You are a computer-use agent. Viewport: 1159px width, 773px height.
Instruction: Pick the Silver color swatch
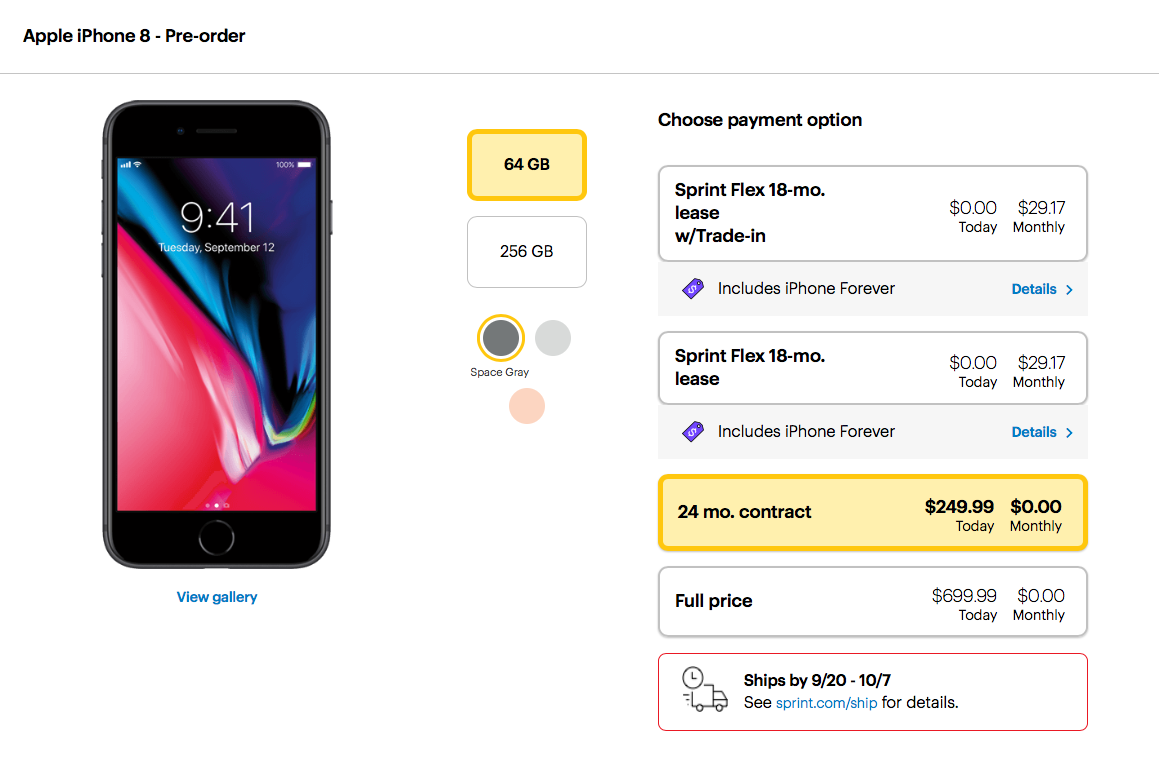coord(553,338)
